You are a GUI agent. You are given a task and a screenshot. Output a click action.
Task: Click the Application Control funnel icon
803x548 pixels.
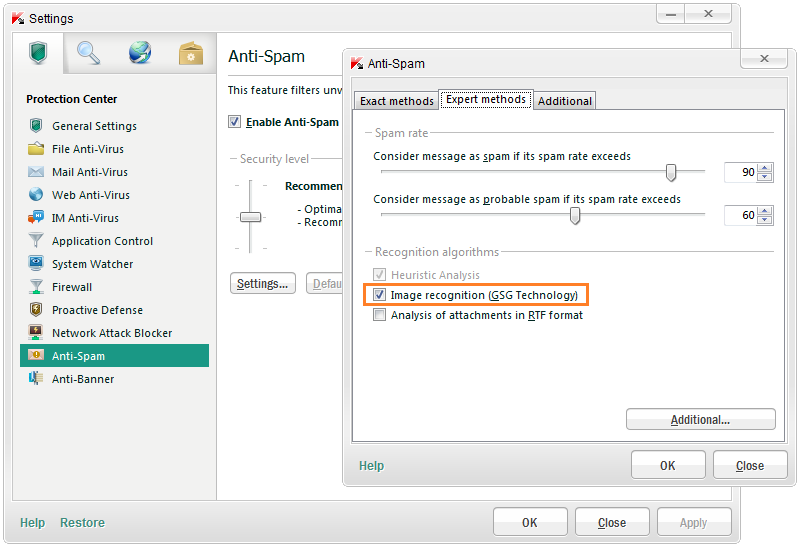click(36, 240)
